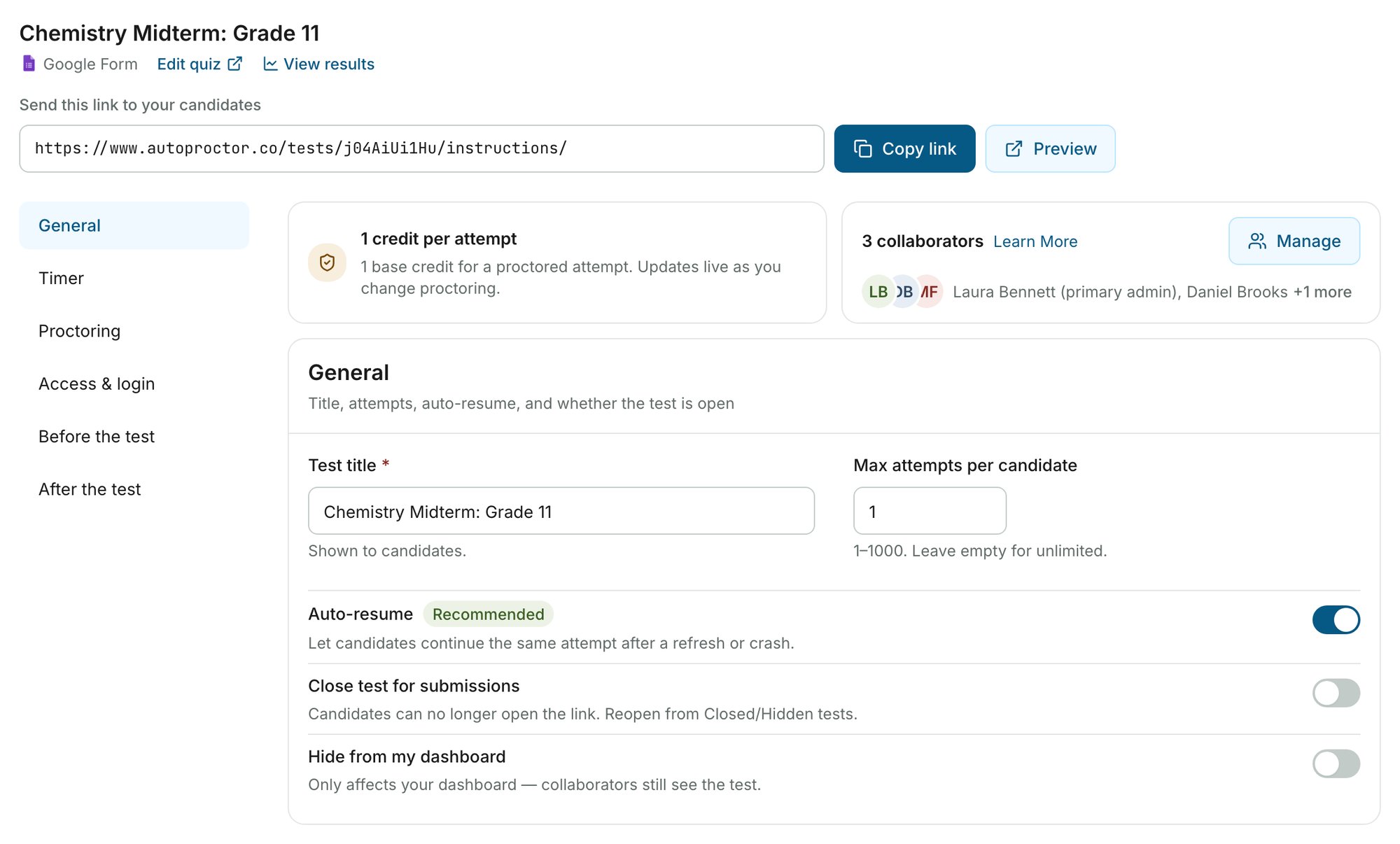1400x844 pixels.
Task: Click the Copy link button
Action: pos(904,148)
